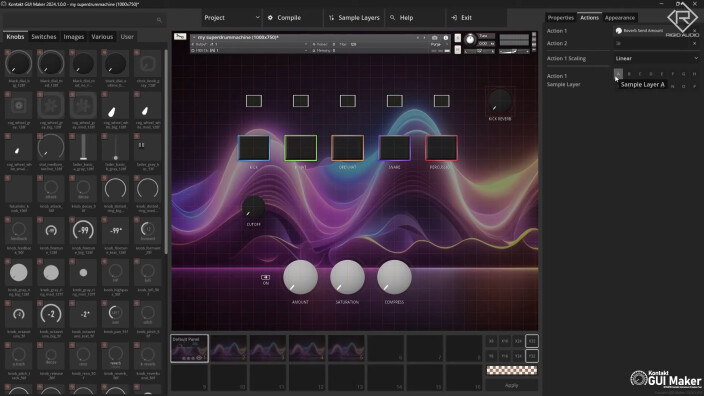
Task: Select the CUTOFF knob
Action: tap(254, 207)
